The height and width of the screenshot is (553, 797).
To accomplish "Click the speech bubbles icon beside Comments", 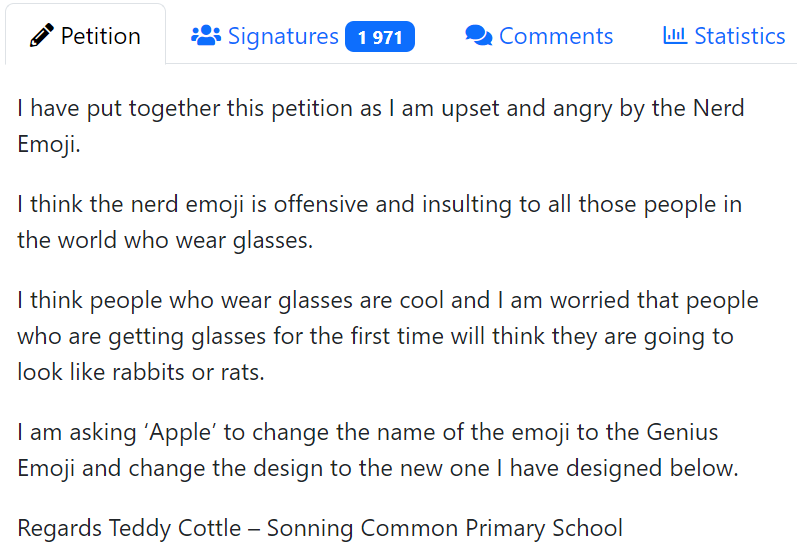I will coord(478,36).
